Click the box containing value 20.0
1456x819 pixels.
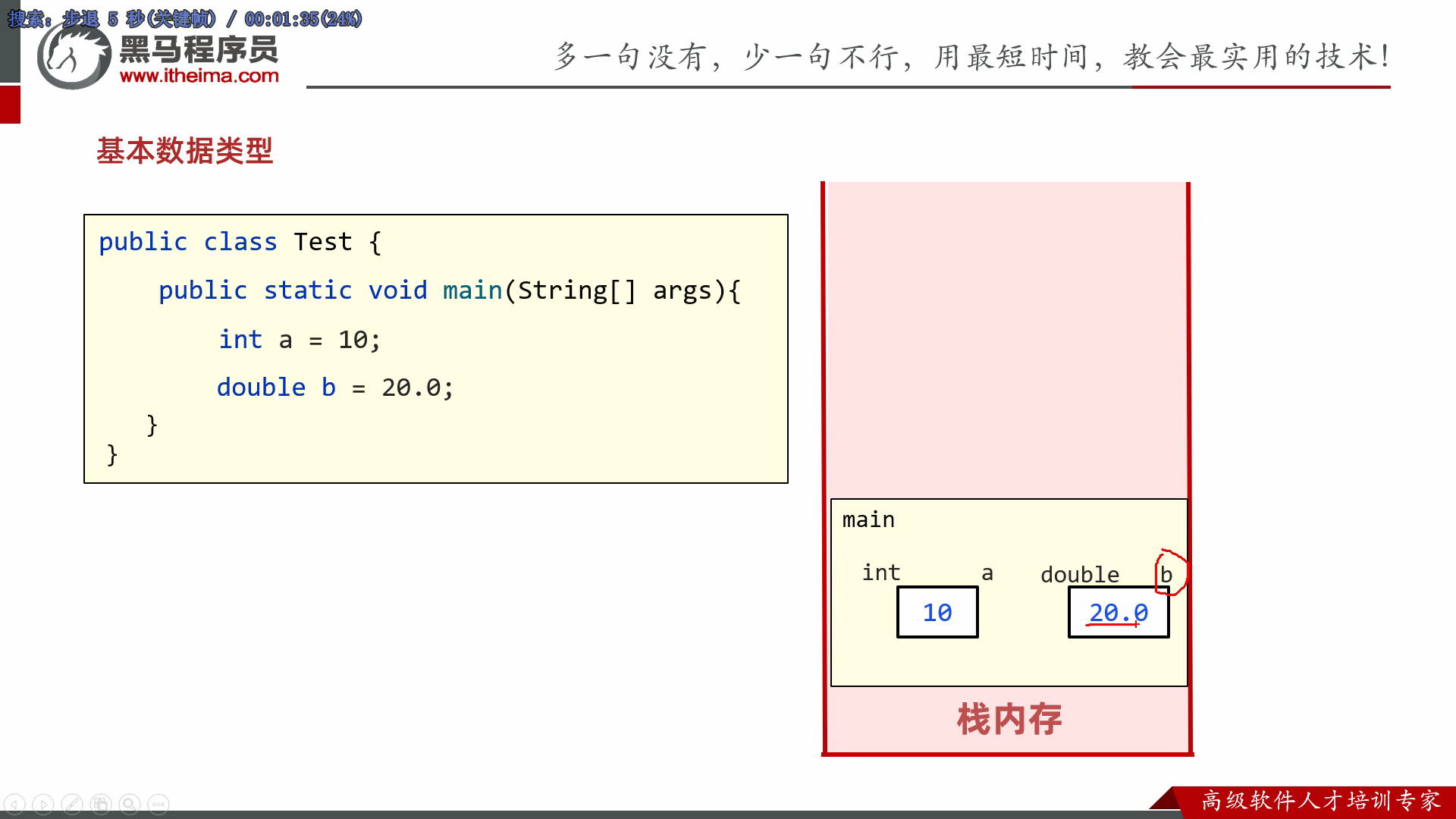click(1119, 612)
